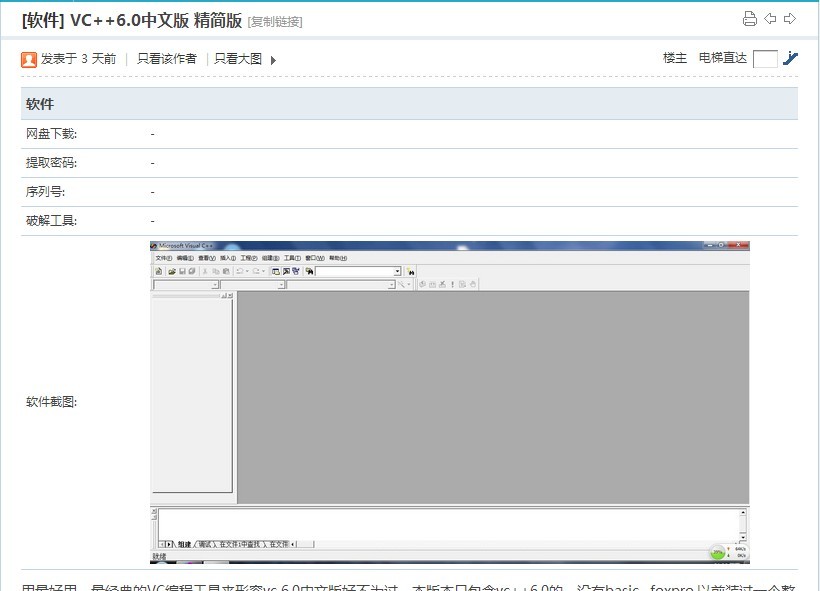This screenshot has height=591, width=820.
Task: Click output pane scrollbar up arrow
Action: point(743,513)
